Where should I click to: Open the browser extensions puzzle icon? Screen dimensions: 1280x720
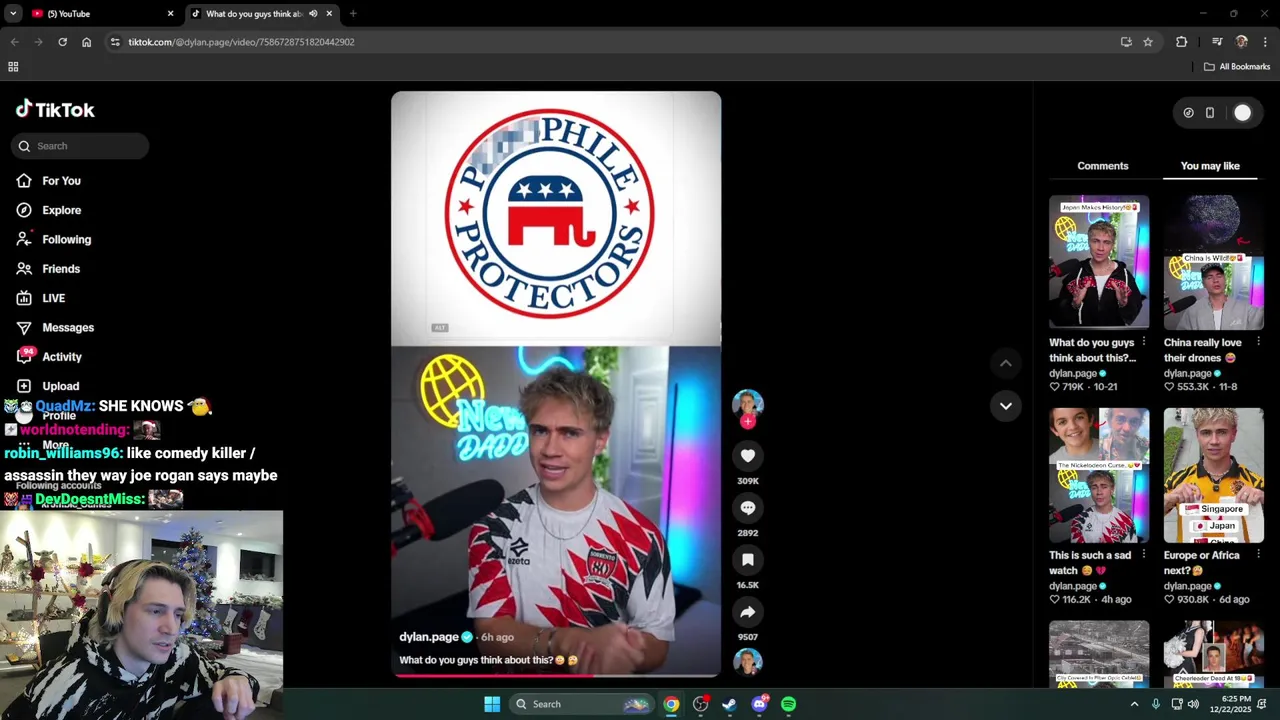point(1182,42)
